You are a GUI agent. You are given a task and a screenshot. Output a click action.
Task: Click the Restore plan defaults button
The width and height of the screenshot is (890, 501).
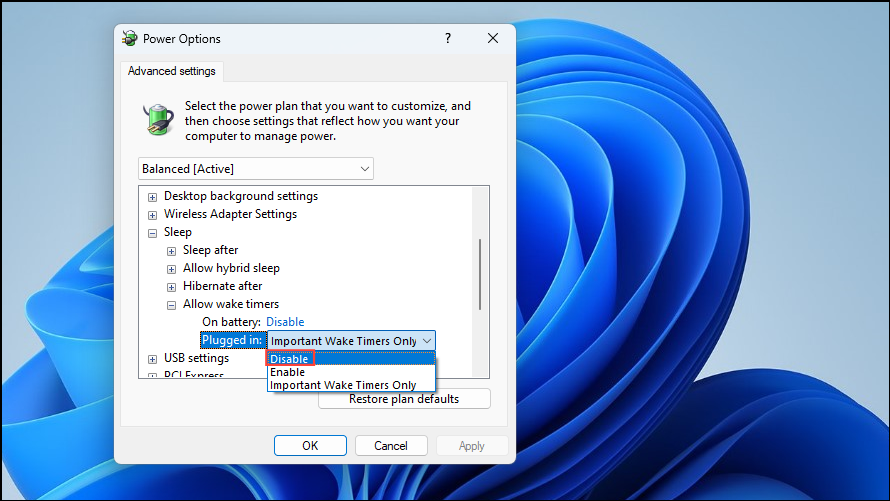(x=404, y=399)
